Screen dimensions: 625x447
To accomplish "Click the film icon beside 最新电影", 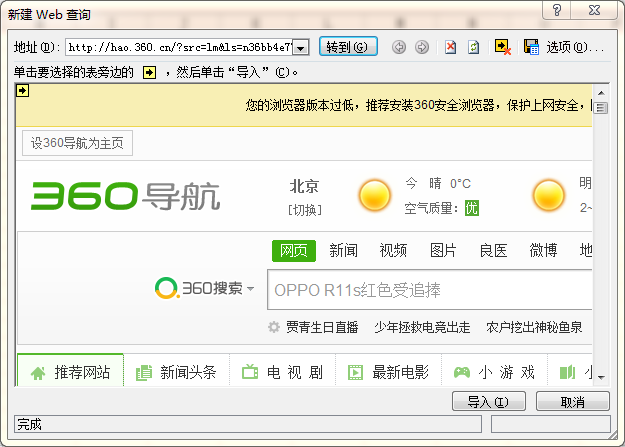I will click(355, 373).
